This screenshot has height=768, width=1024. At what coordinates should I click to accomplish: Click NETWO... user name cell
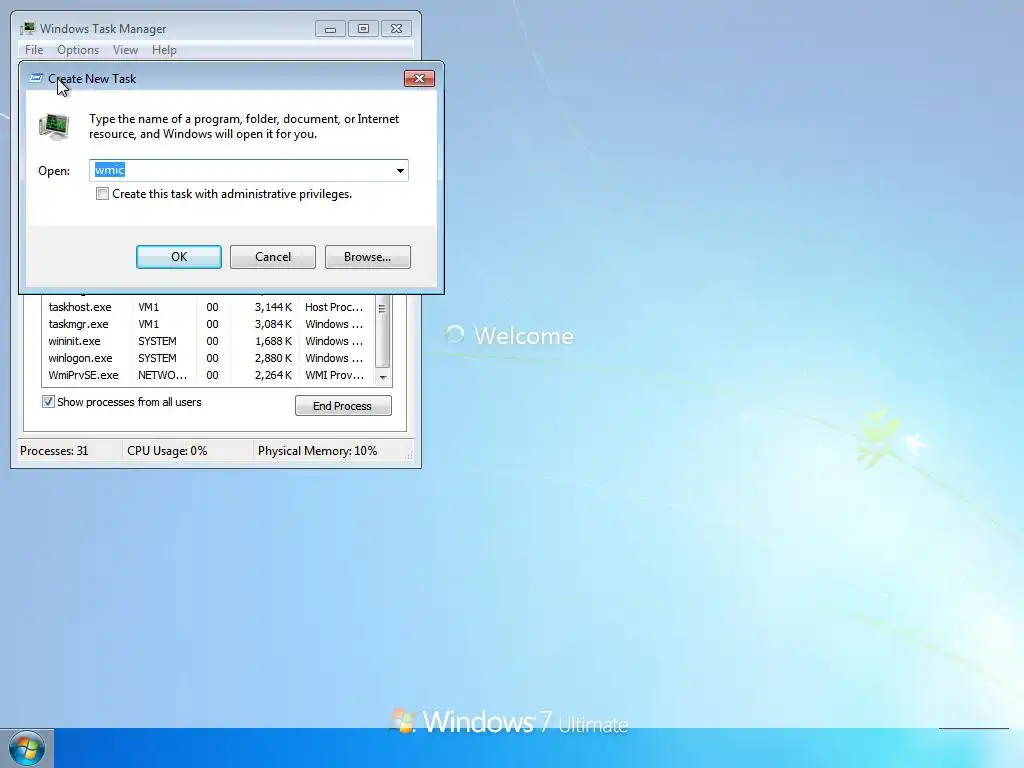[163, 375]
